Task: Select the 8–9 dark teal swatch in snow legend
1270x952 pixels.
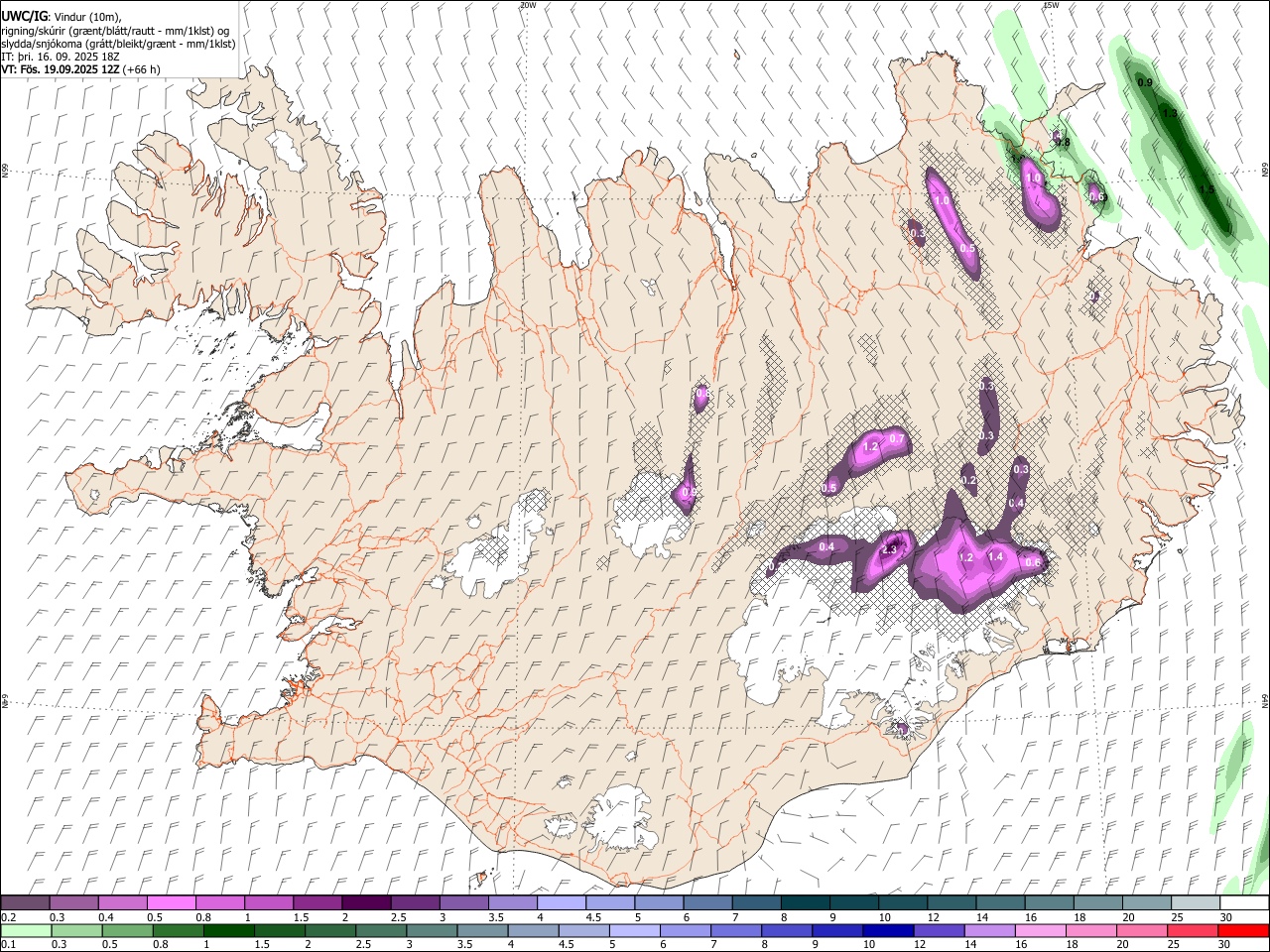Action: coord(806,903)
